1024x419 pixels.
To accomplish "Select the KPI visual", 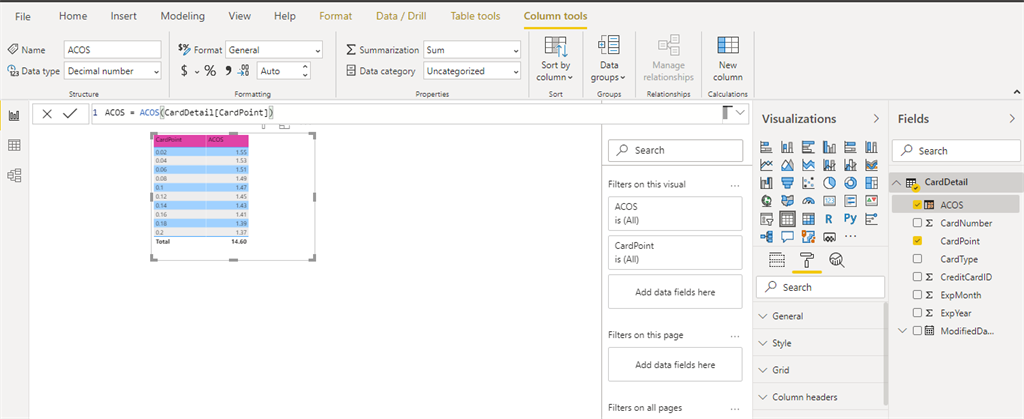I will [x=871, y=201].
